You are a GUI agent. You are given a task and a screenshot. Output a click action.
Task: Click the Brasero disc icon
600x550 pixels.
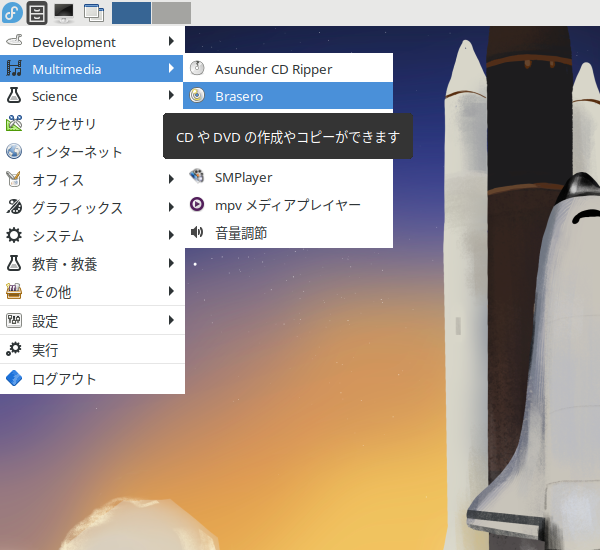(197, 95)
